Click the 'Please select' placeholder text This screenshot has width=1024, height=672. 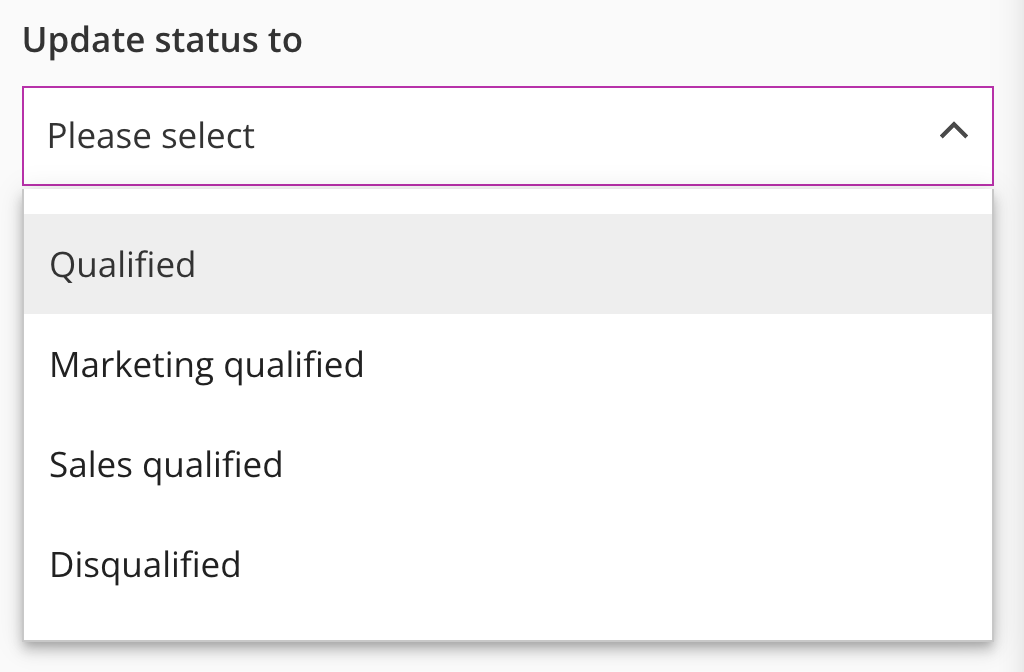click(x=151, y=136)
